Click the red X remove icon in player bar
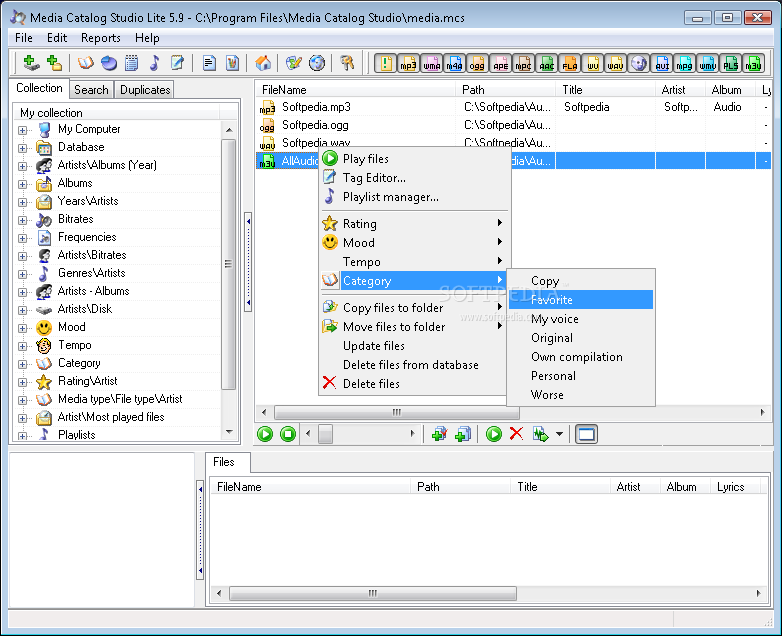This screenshot has height=636, width=782. point(517,434)
